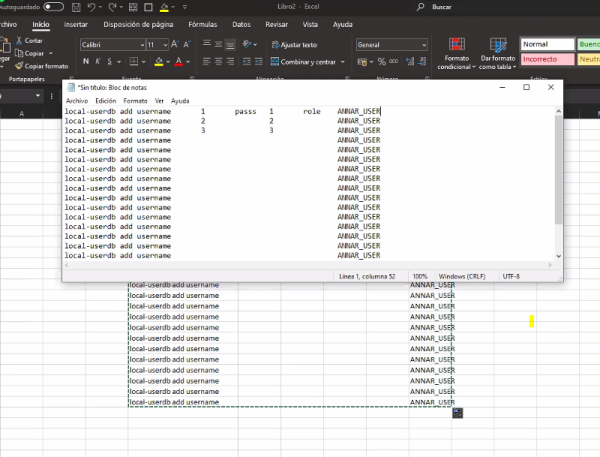Click the Copiar button
Screen dimensions: 600x457
29,53
